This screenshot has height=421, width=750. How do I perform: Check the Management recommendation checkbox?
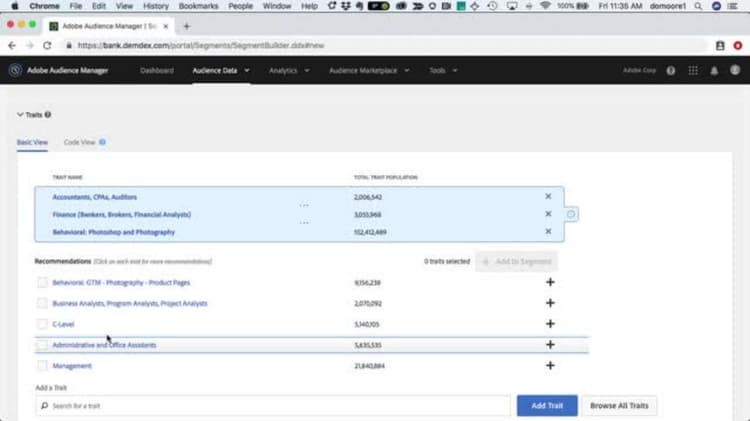coord(42,366)
